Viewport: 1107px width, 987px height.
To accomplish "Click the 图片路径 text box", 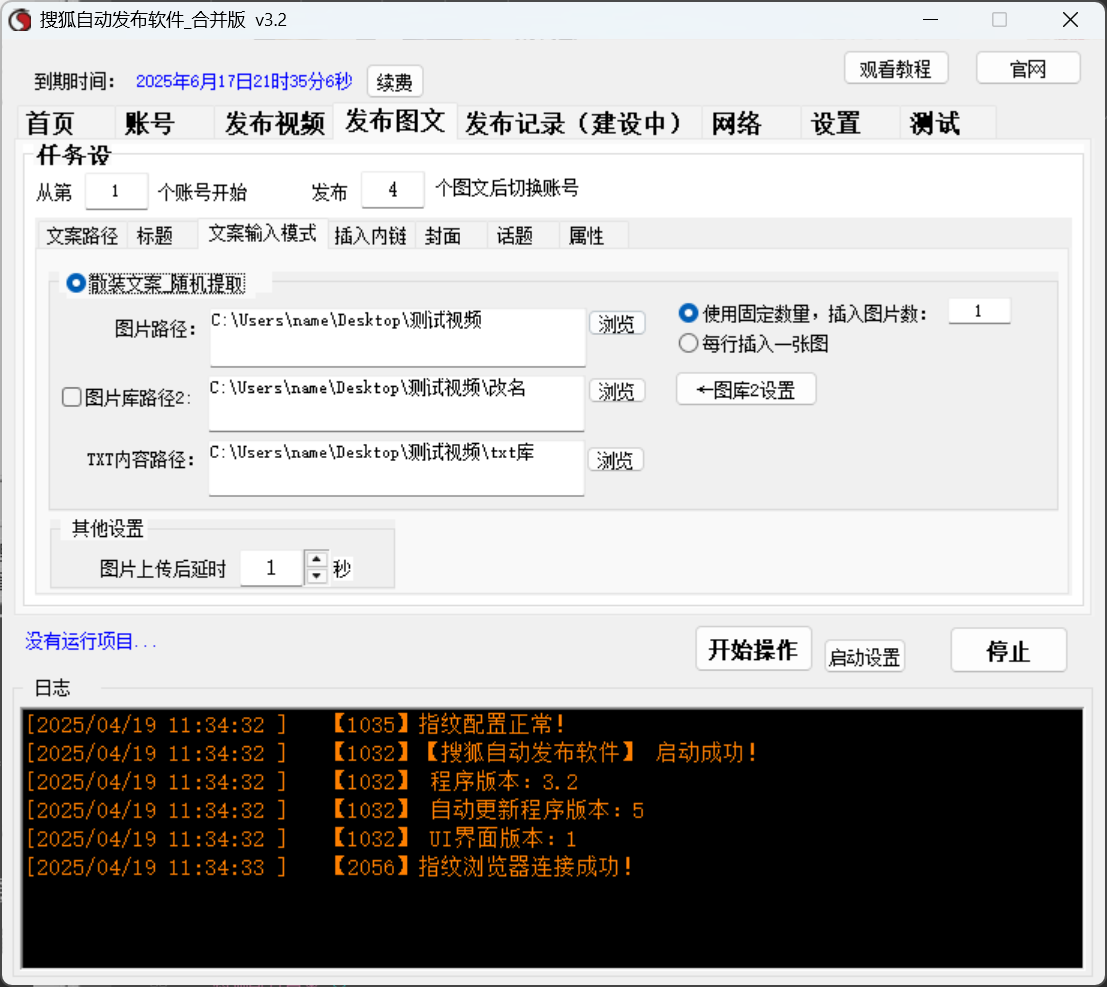I will 397,337.
